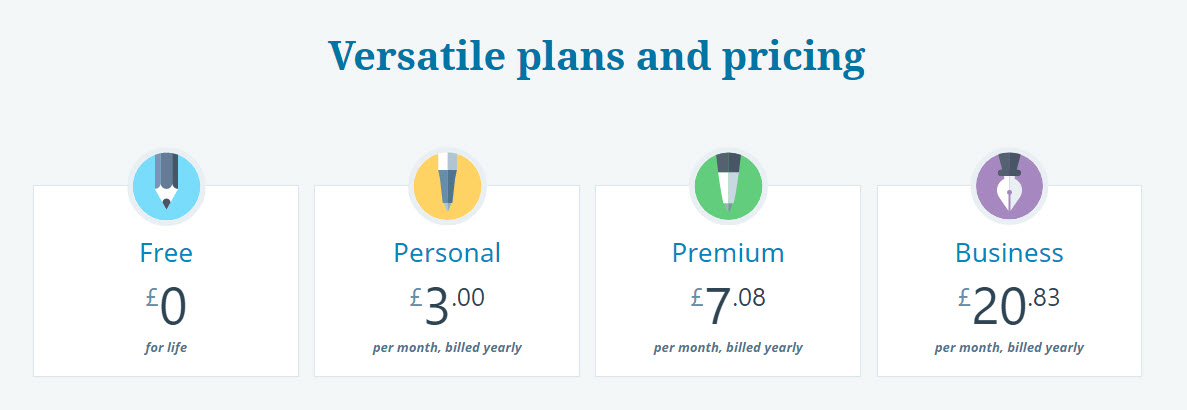The width and height of the screenshot is (1187, 410).
Task: Click the £7.08 Premium plan price
Action: (x=728, y=306)
